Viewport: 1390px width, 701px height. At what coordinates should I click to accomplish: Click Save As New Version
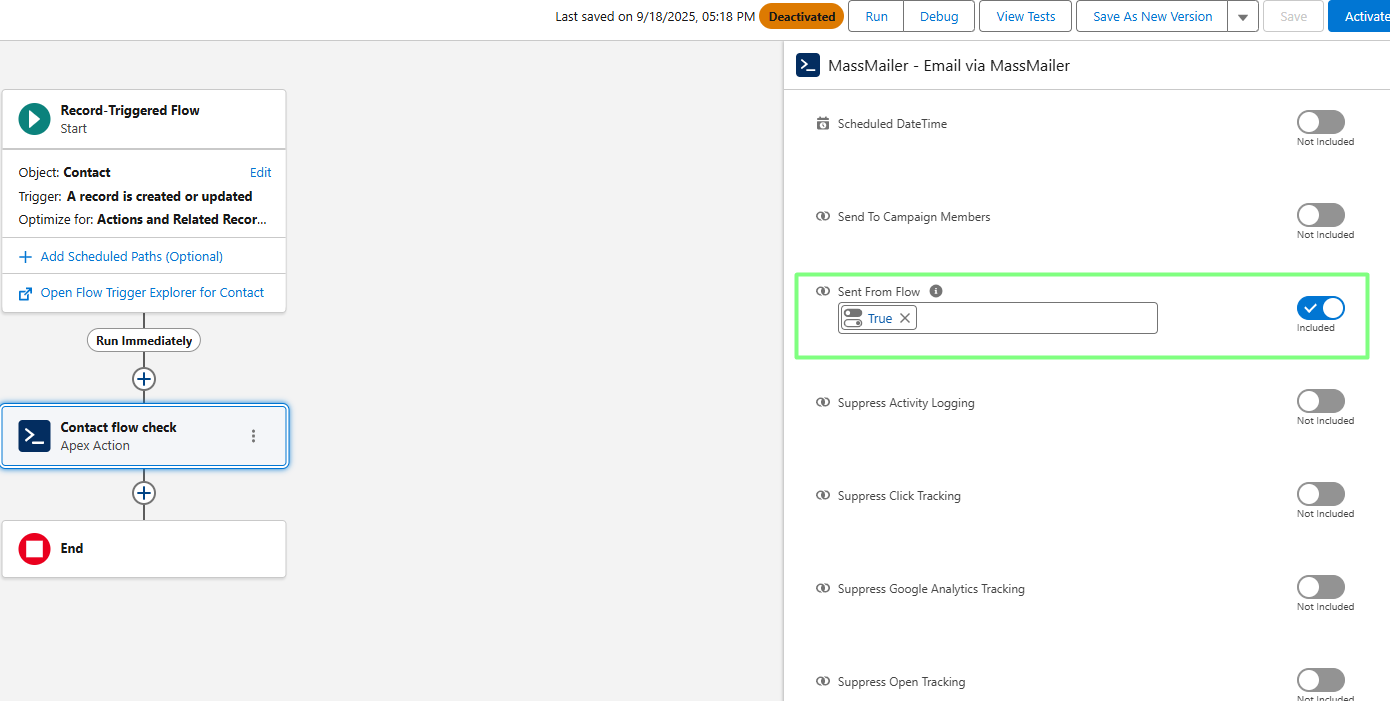(1152, 16)
